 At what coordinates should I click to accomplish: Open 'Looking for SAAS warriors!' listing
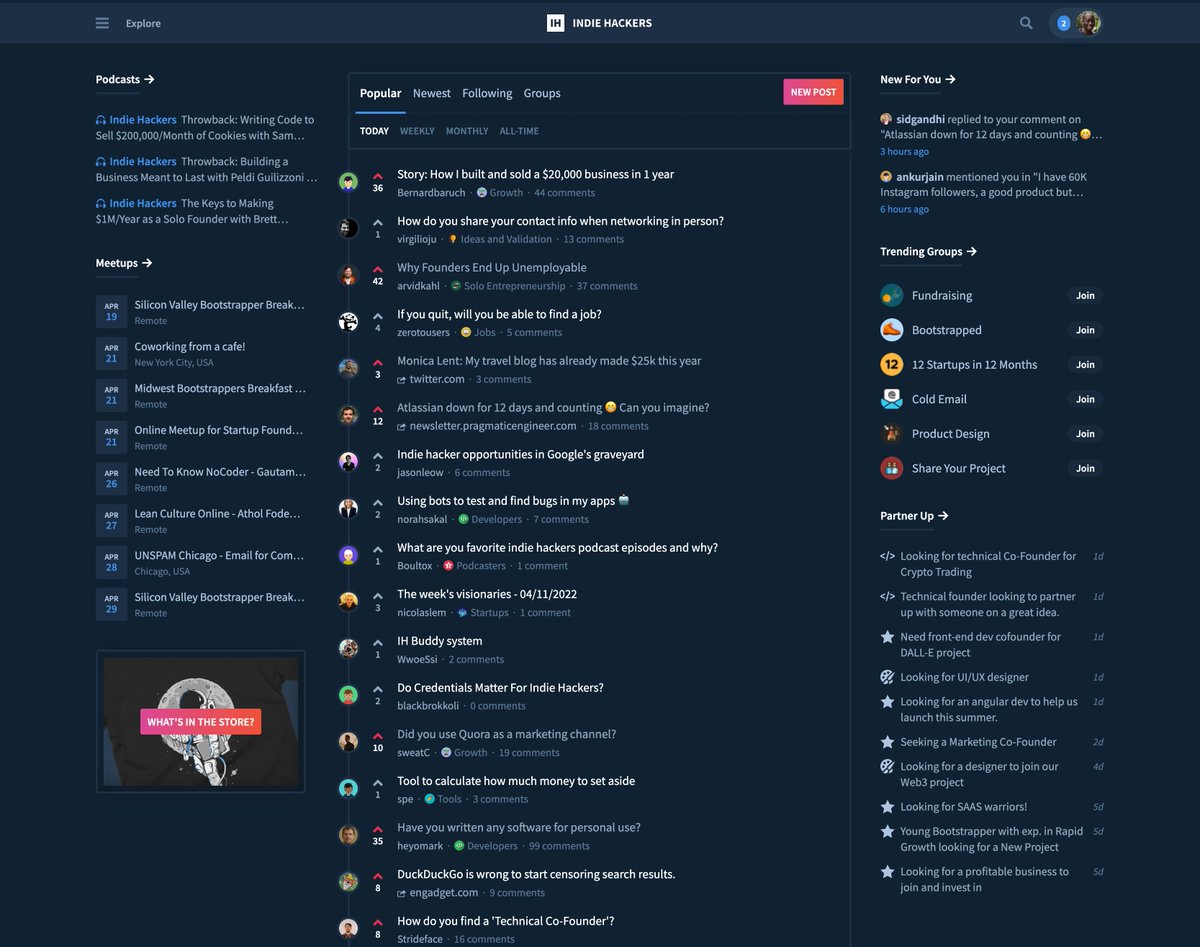[x=963, y=806]
